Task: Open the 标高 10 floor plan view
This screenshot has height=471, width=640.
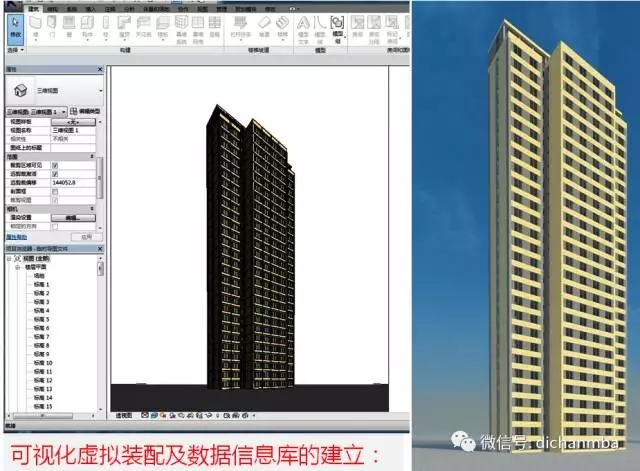Action: 42,362
